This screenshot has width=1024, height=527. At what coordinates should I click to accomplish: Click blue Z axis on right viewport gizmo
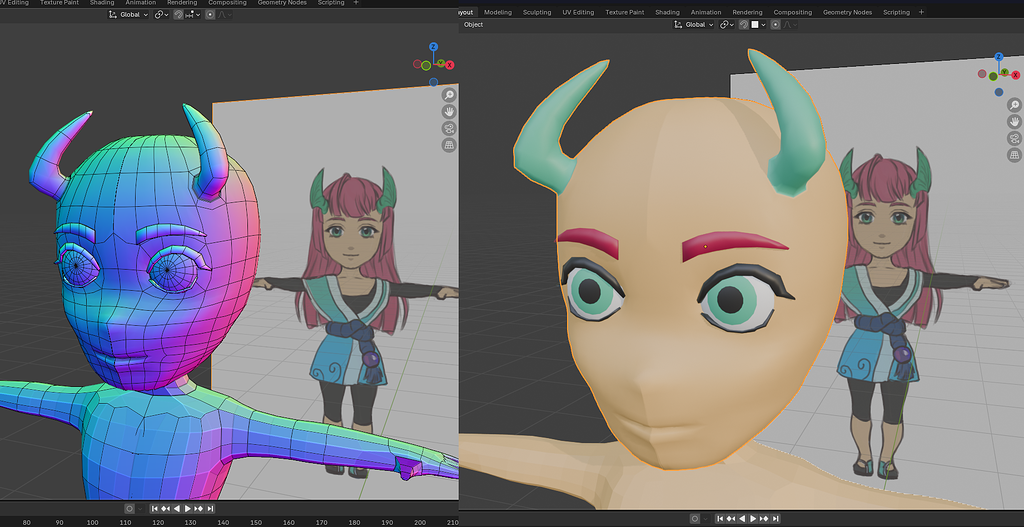click(x=999, y=57)
